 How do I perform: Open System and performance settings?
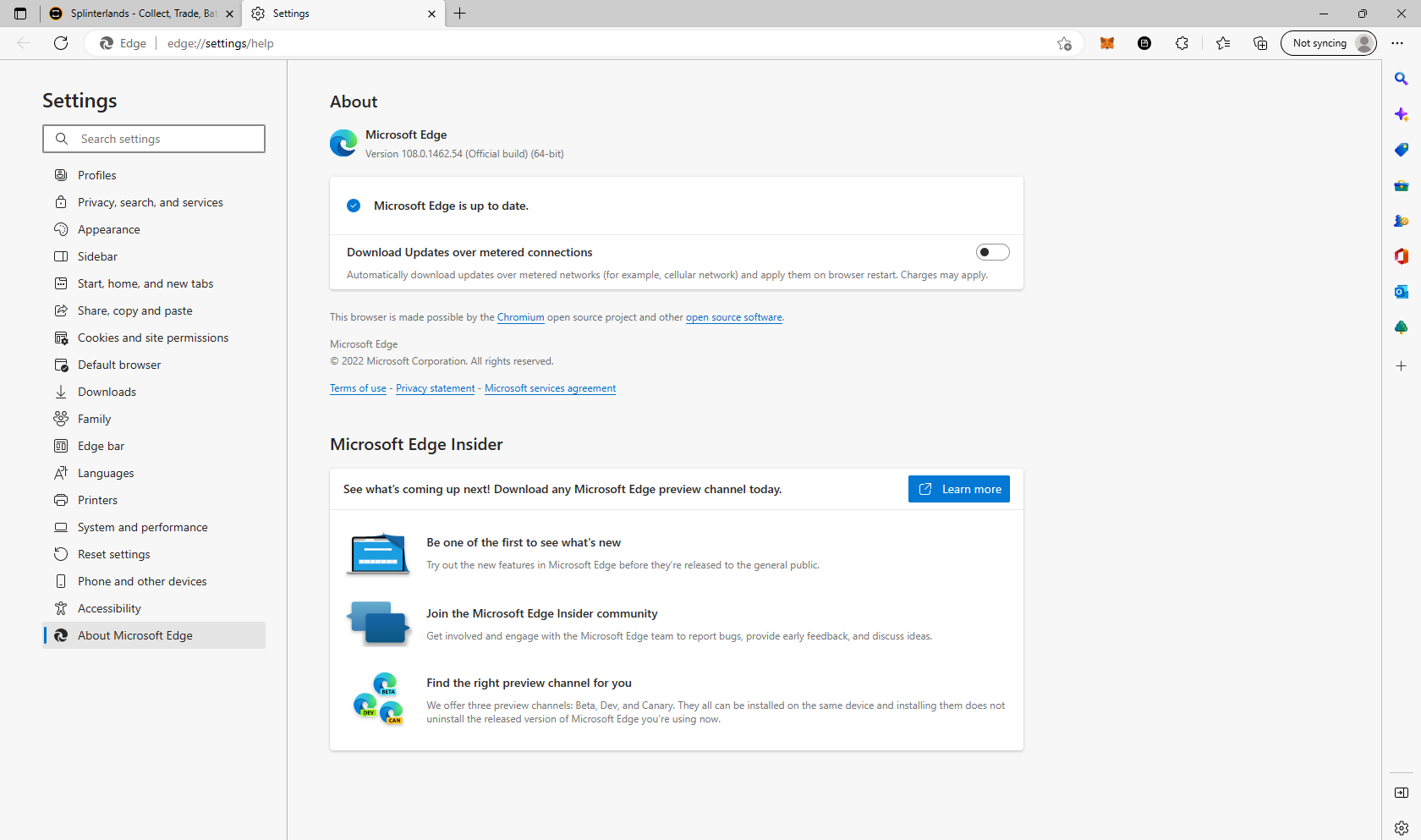pos(154,527)
